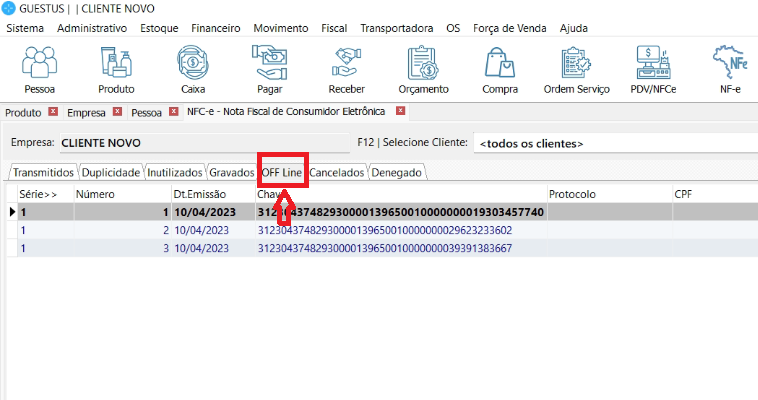Switch to the OFF Line tab

point(282,172)
